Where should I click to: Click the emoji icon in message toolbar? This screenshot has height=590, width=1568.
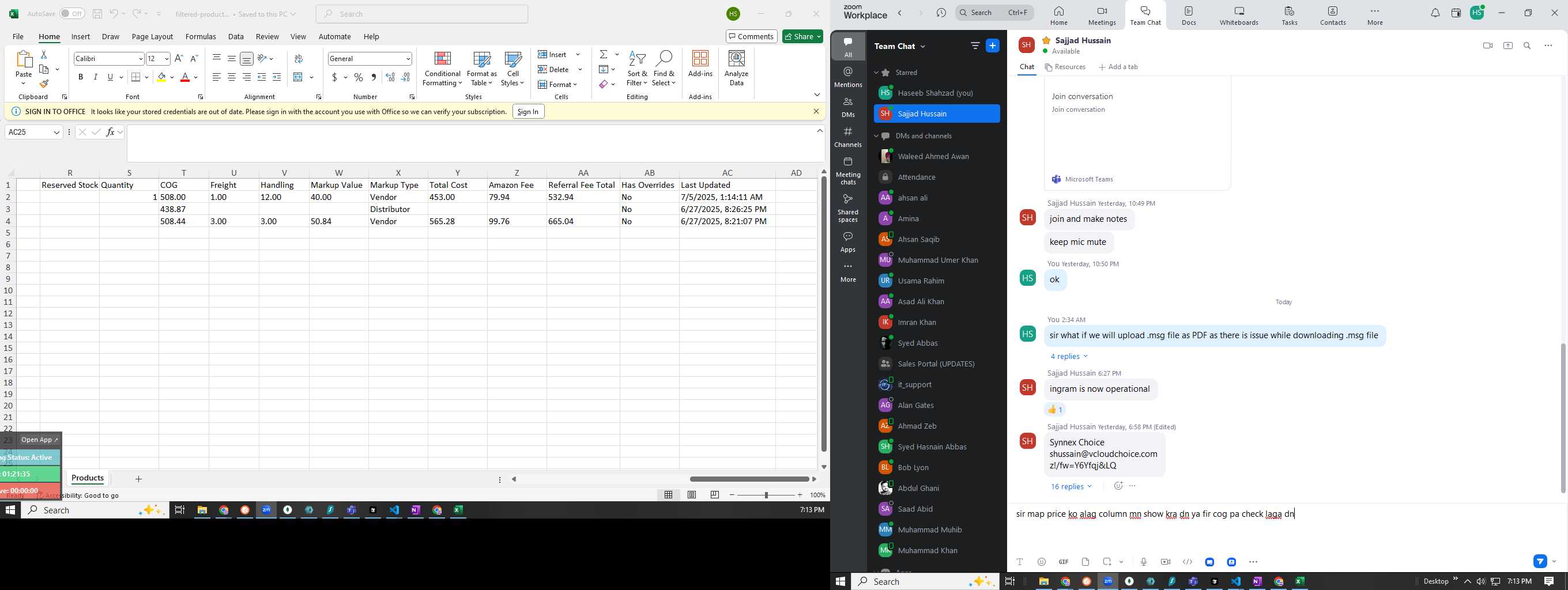(x=1042, y=562)
